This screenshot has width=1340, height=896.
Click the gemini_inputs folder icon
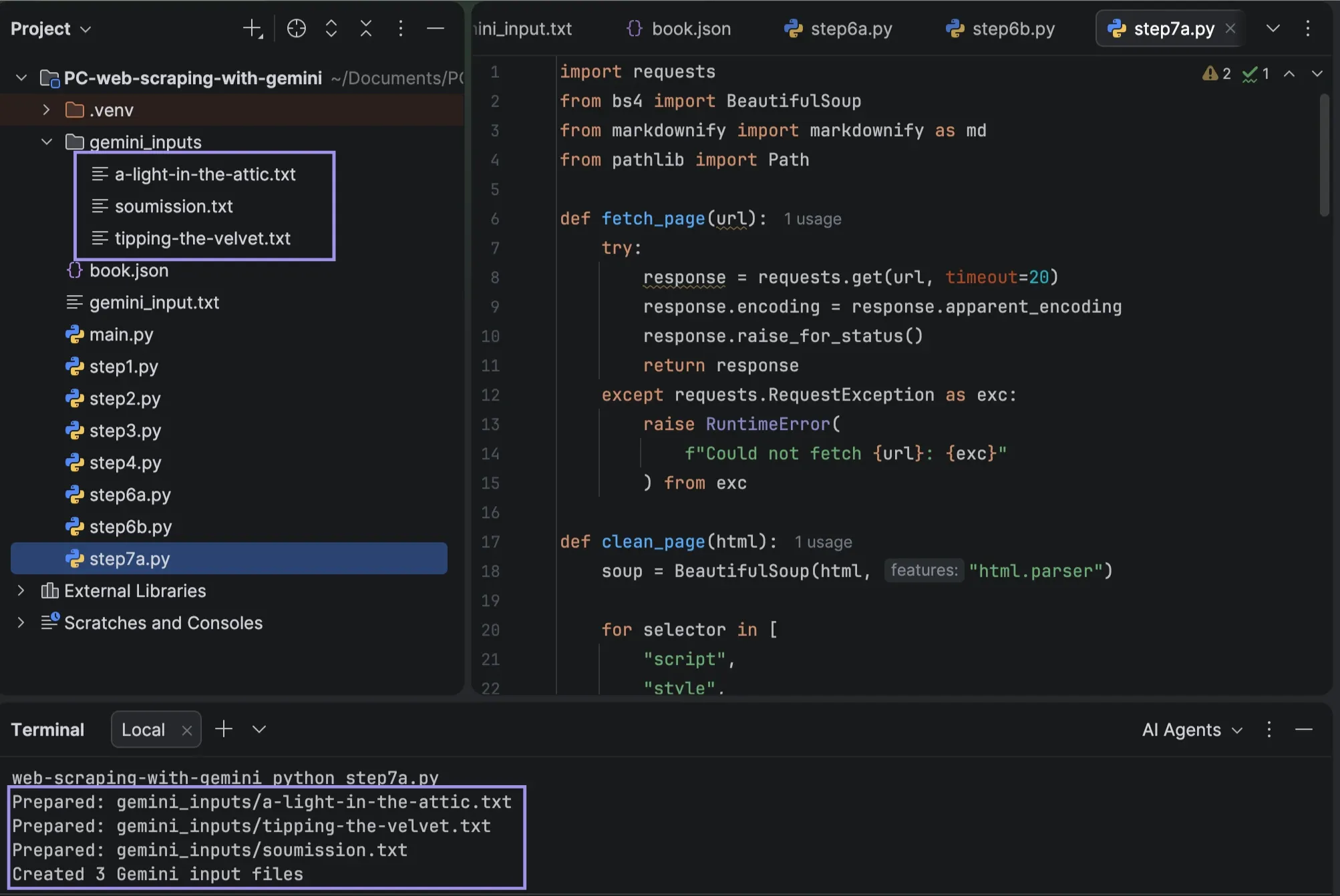75,142
